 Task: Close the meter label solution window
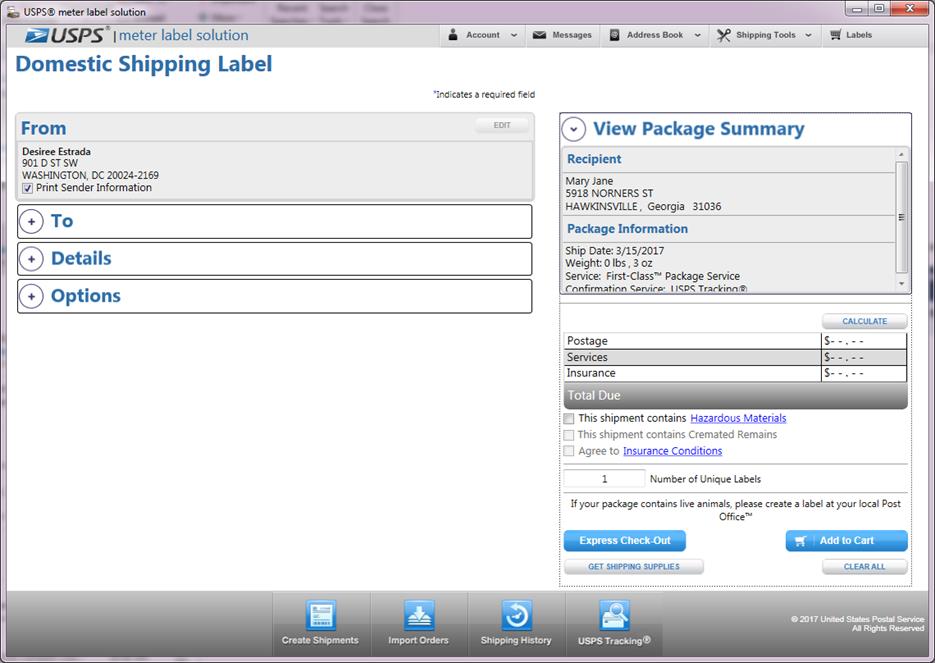tap(909, 8)
